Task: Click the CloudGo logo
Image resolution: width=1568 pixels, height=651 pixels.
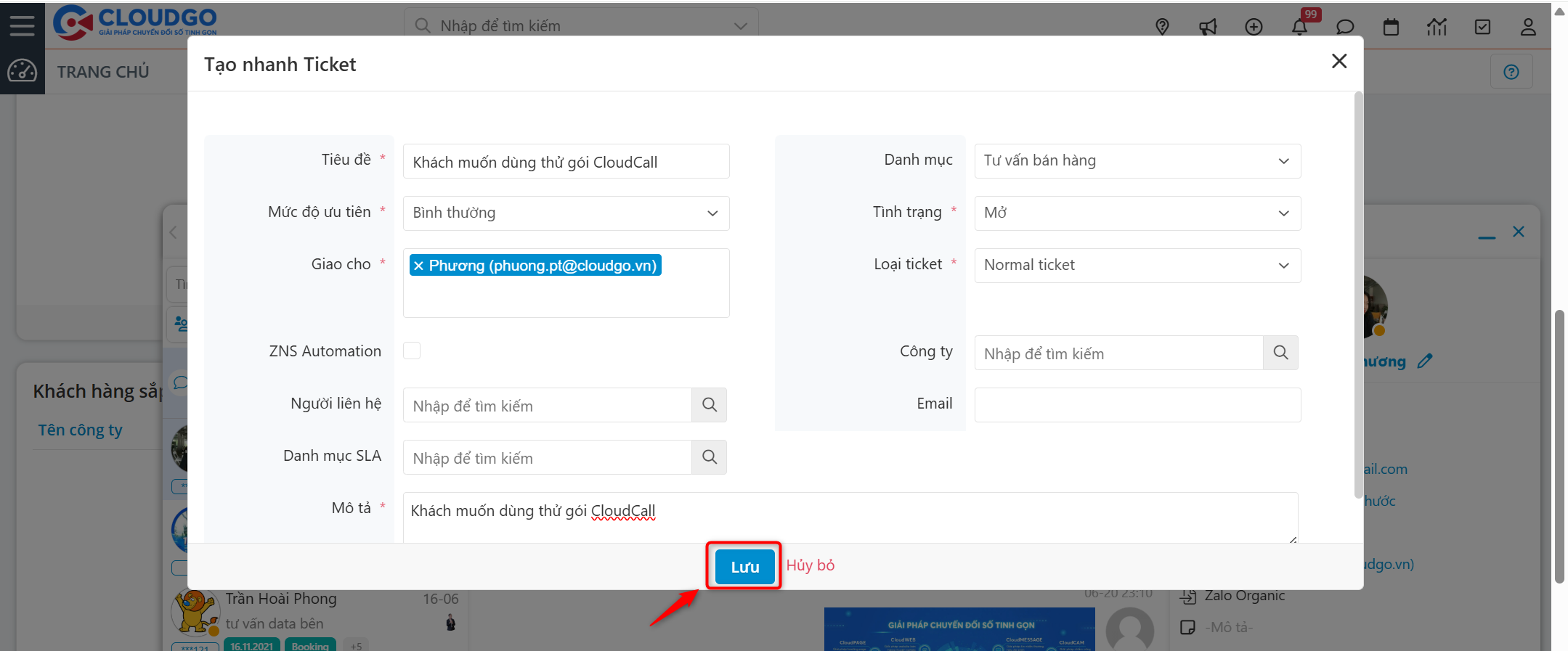Action: pos(135,22)
